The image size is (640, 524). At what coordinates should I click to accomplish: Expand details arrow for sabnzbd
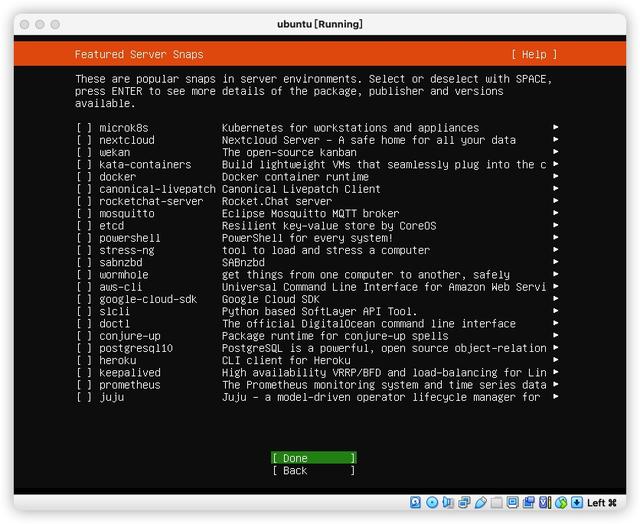pos(556,262)
